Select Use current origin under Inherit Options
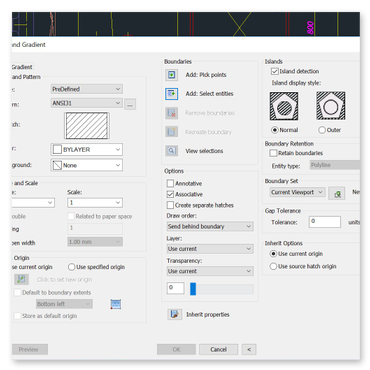Viewport: 370px width, 370px height. pyautogui.click(x=273, y=254)
